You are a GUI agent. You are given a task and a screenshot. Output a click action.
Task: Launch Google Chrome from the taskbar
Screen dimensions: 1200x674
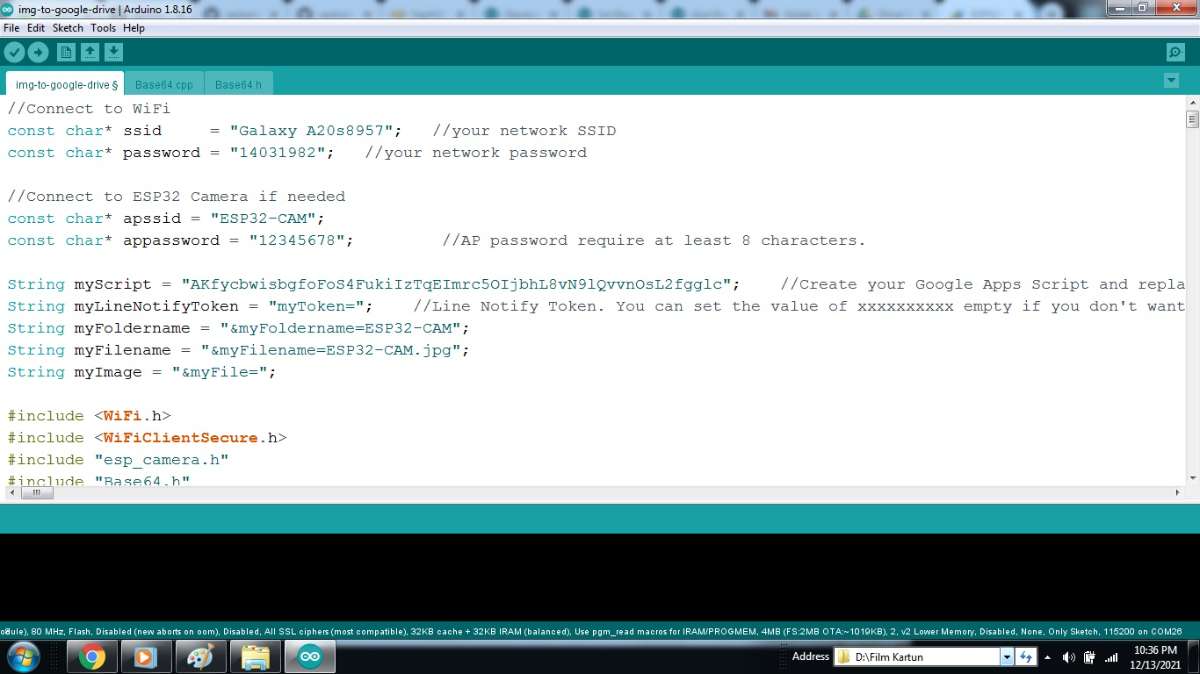click(x=92, y=657)
